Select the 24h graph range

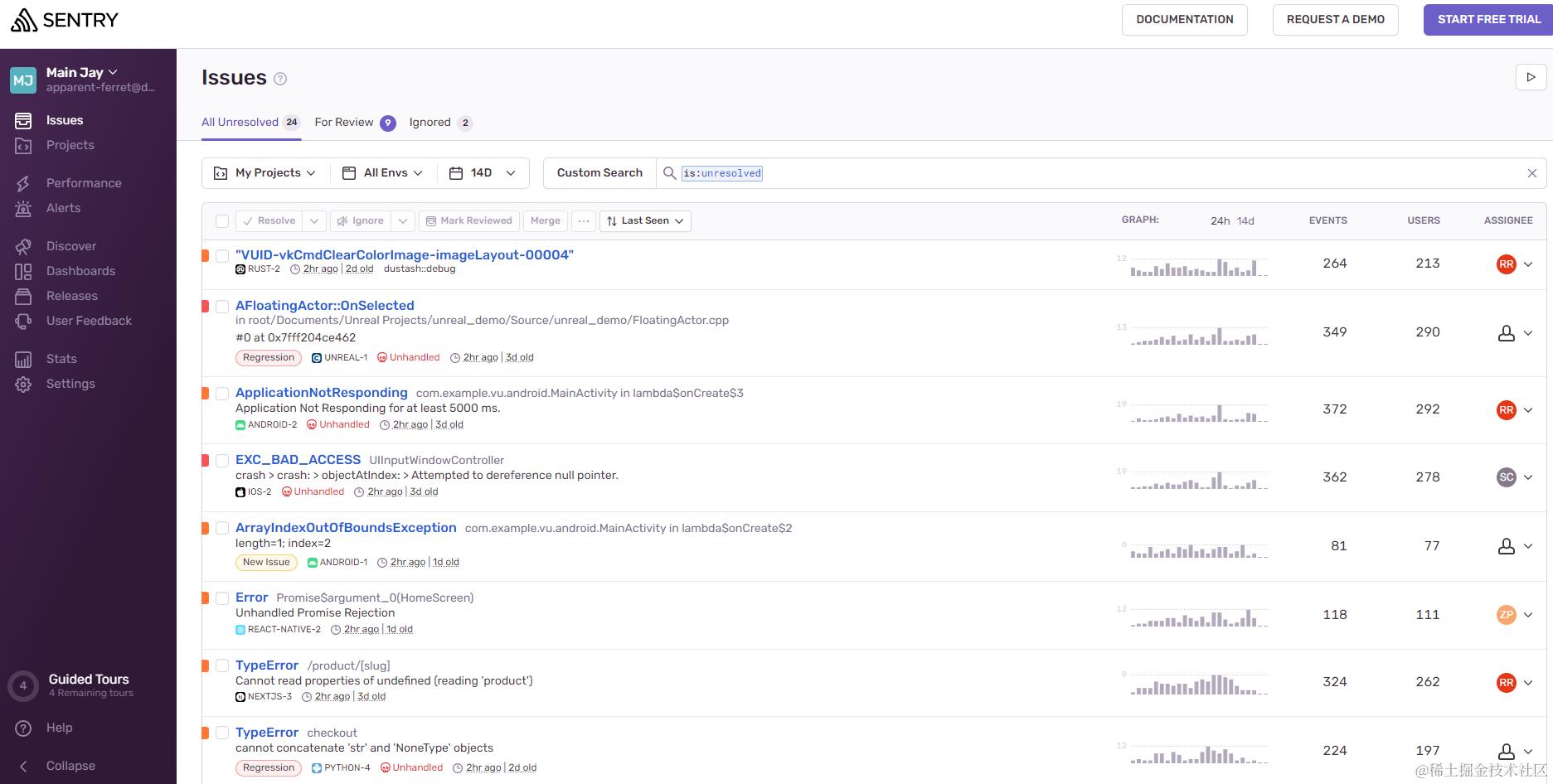click(1220, 221)
